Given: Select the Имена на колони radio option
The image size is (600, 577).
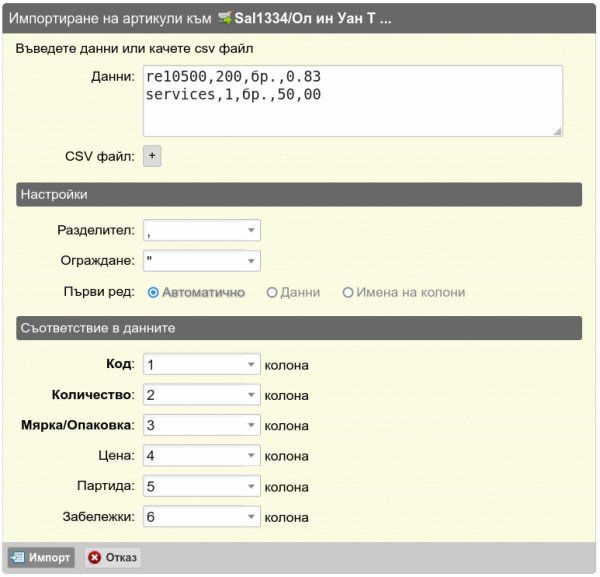Looking at the screenshot, I should (347, 293).
